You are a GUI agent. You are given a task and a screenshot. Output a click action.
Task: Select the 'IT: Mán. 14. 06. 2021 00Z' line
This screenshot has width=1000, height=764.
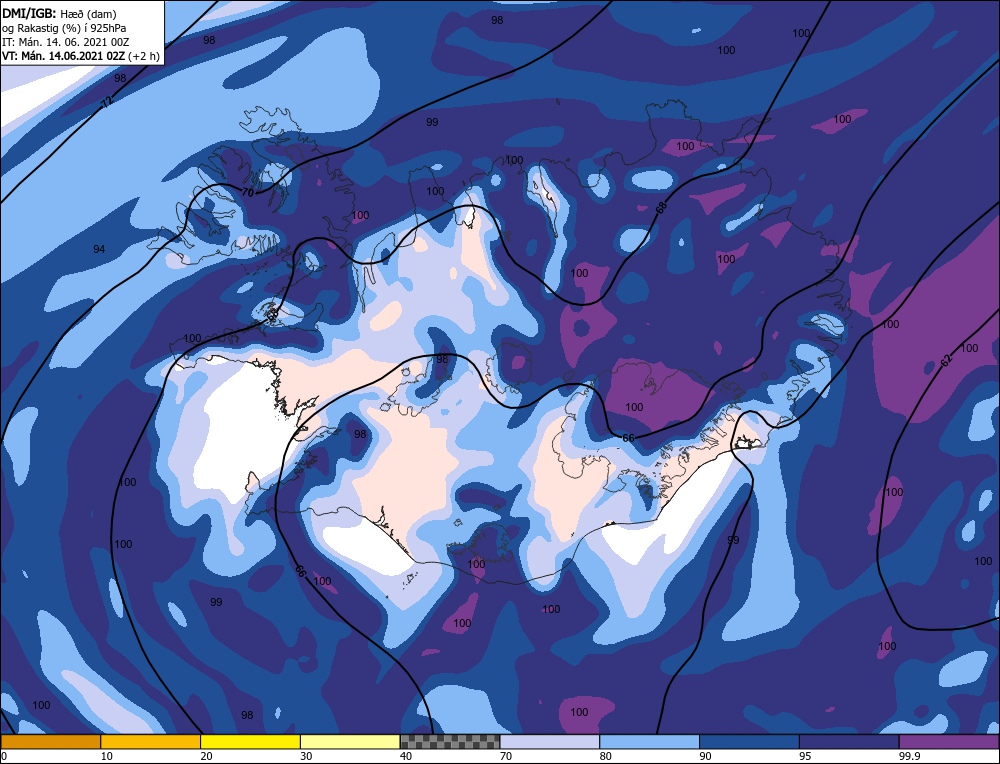pyautogui.click(x=66, y=42)
